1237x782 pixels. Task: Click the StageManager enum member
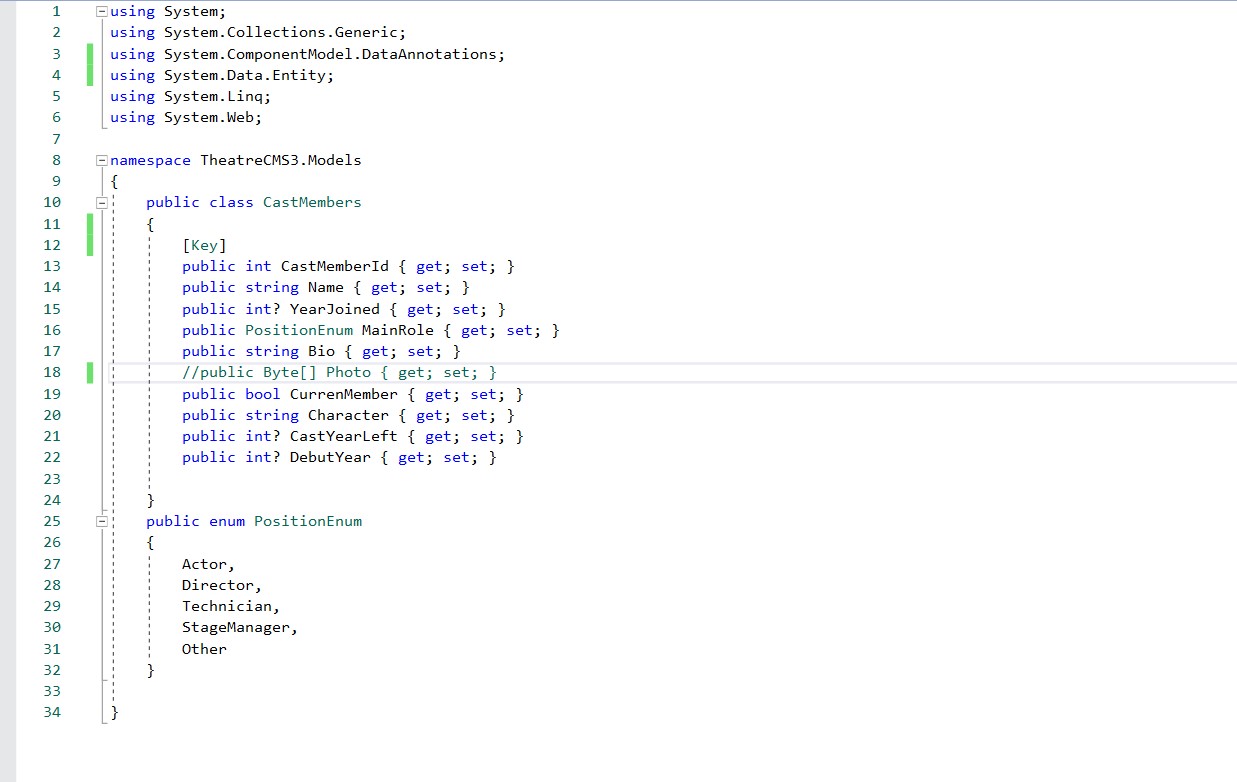tap(237, 627)
